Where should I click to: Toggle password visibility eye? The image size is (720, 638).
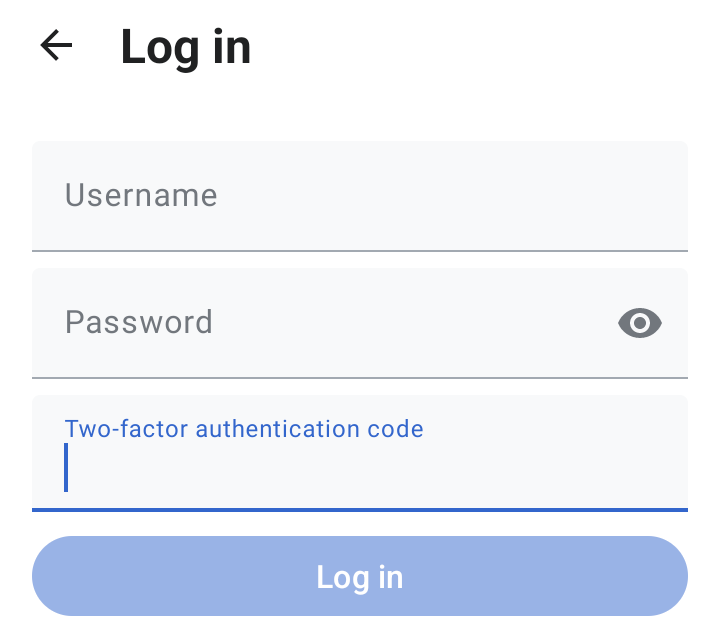click(640, 323)
